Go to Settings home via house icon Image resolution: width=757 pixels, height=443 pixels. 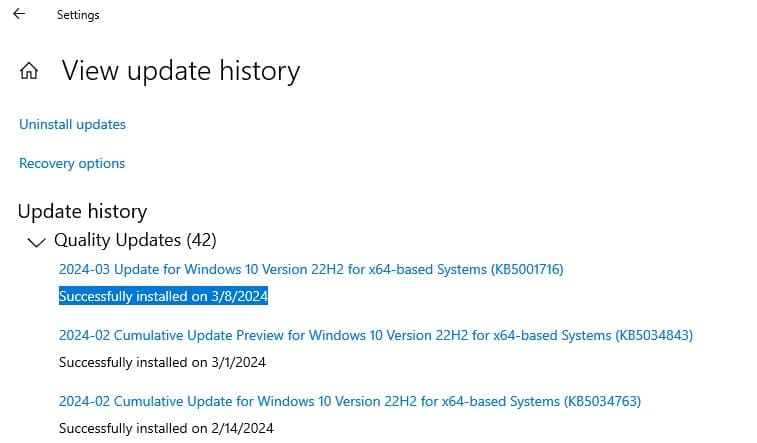(x=30, y=72)
